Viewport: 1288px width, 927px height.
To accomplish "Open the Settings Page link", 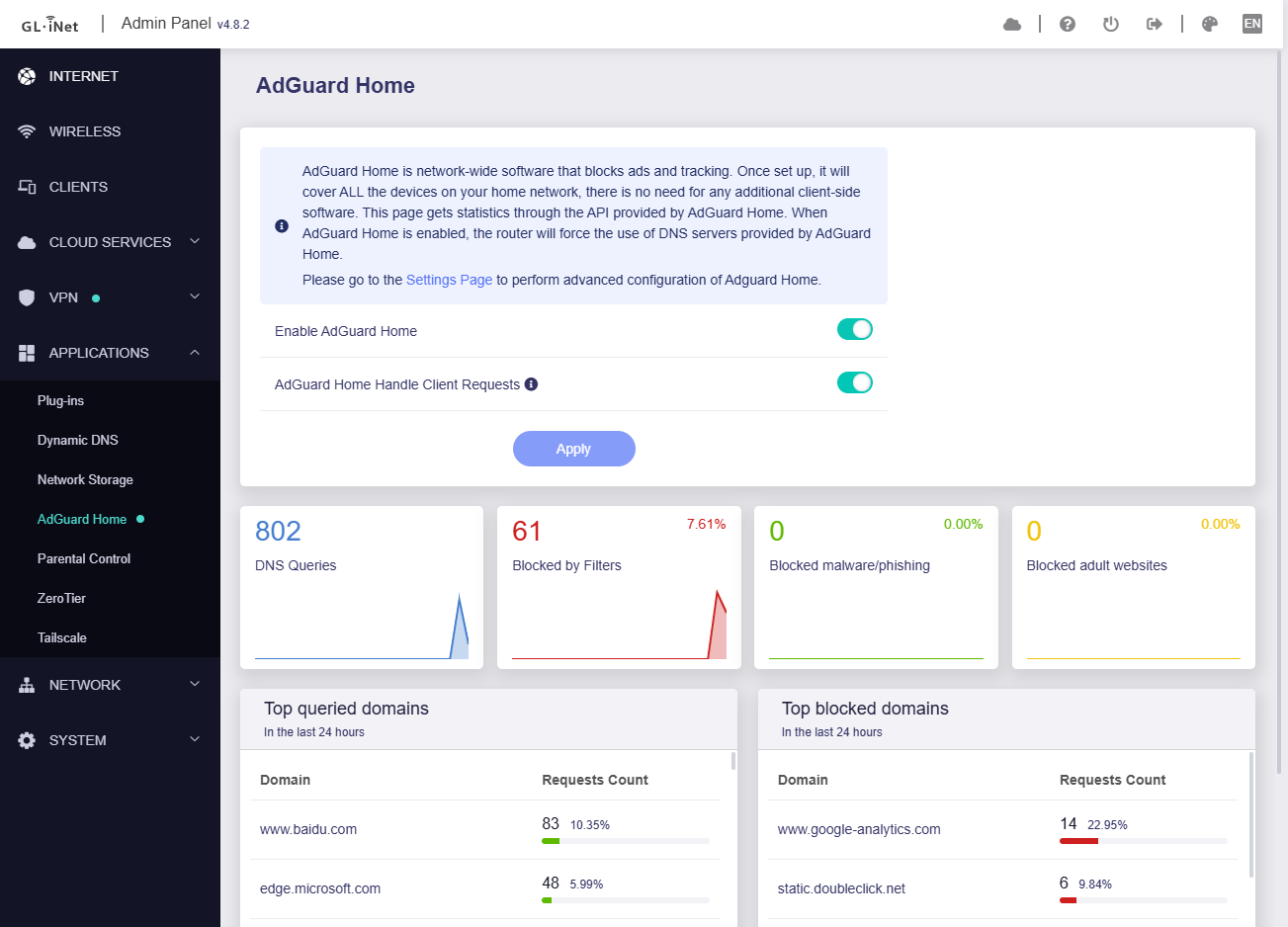I will pos(449,280).
